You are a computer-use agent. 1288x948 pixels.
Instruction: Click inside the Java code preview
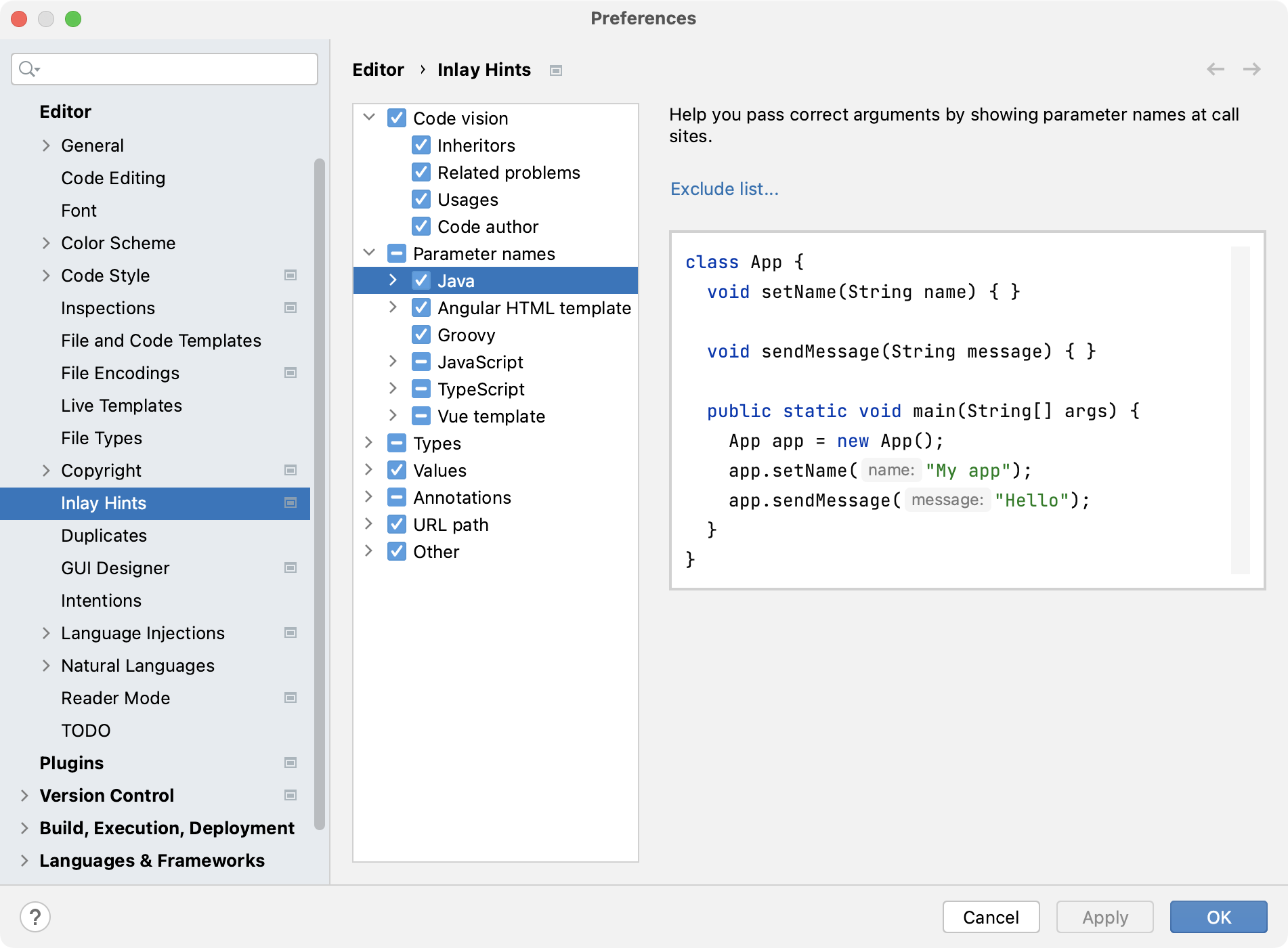pos(967,410)
